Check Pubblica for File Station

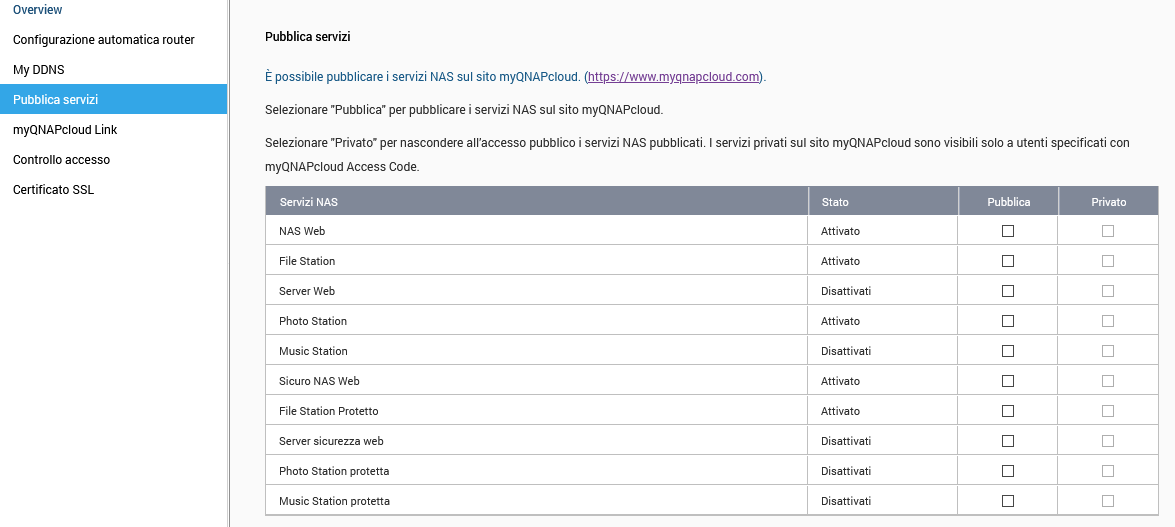point(1008,261)
